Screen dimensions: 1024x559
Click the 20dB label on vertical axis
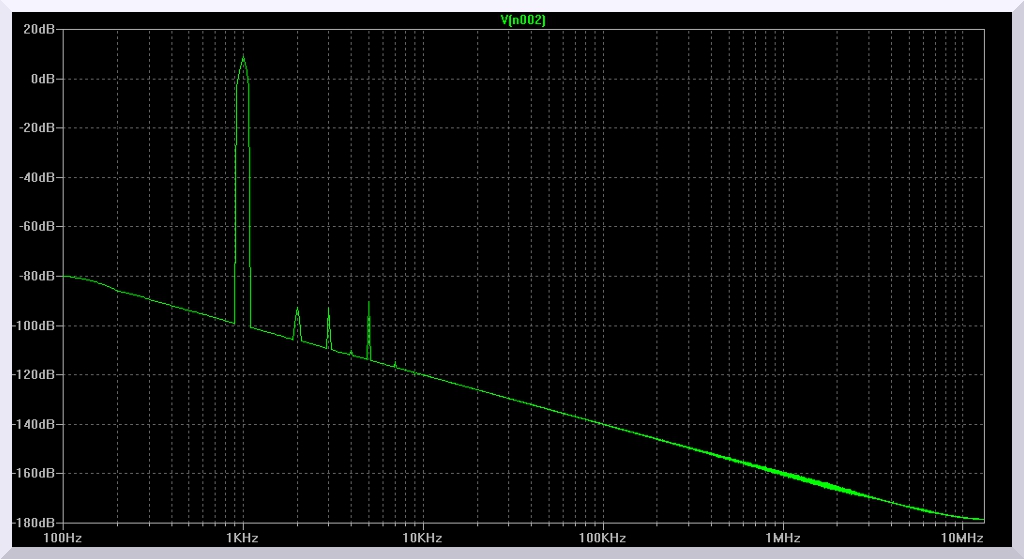click(39, 30)
